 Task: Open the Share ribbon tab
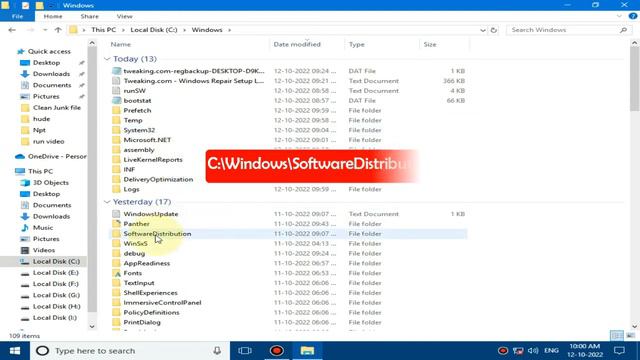(89, 16)
